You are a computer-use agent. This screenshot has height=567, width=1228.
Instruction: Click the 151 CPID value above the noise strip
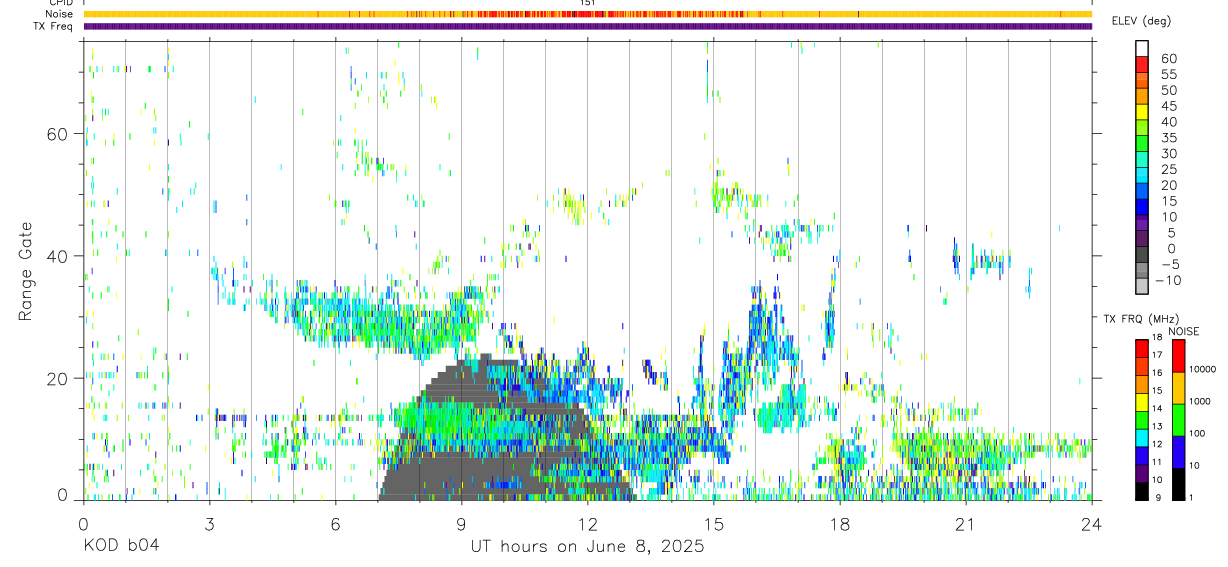[x=588, y=4]
